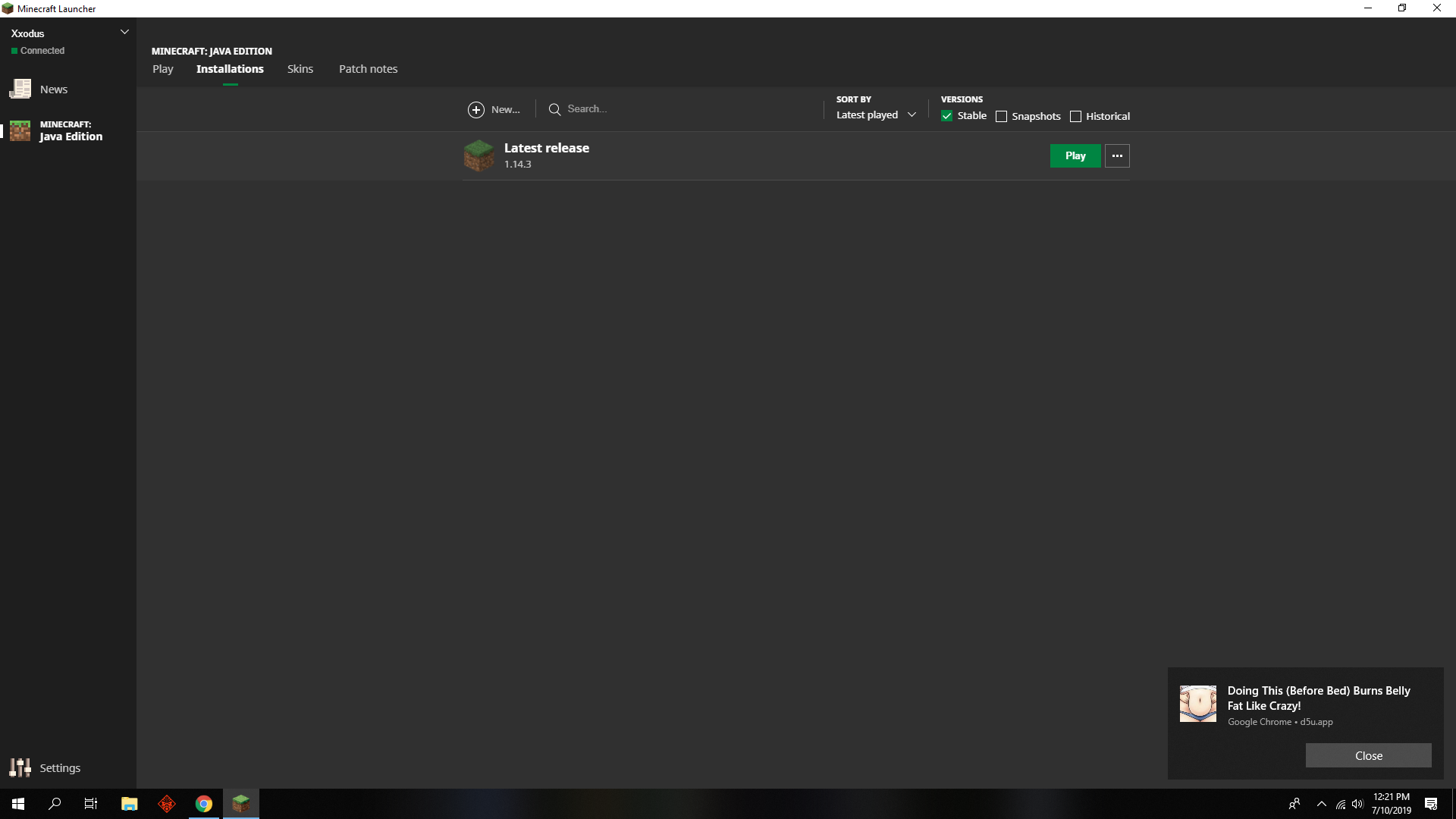The height and width of the screenshot is (819, 1456).
Task: Click the 'Google Chrome • d5u.app' source text
Action: (1280, 722)
